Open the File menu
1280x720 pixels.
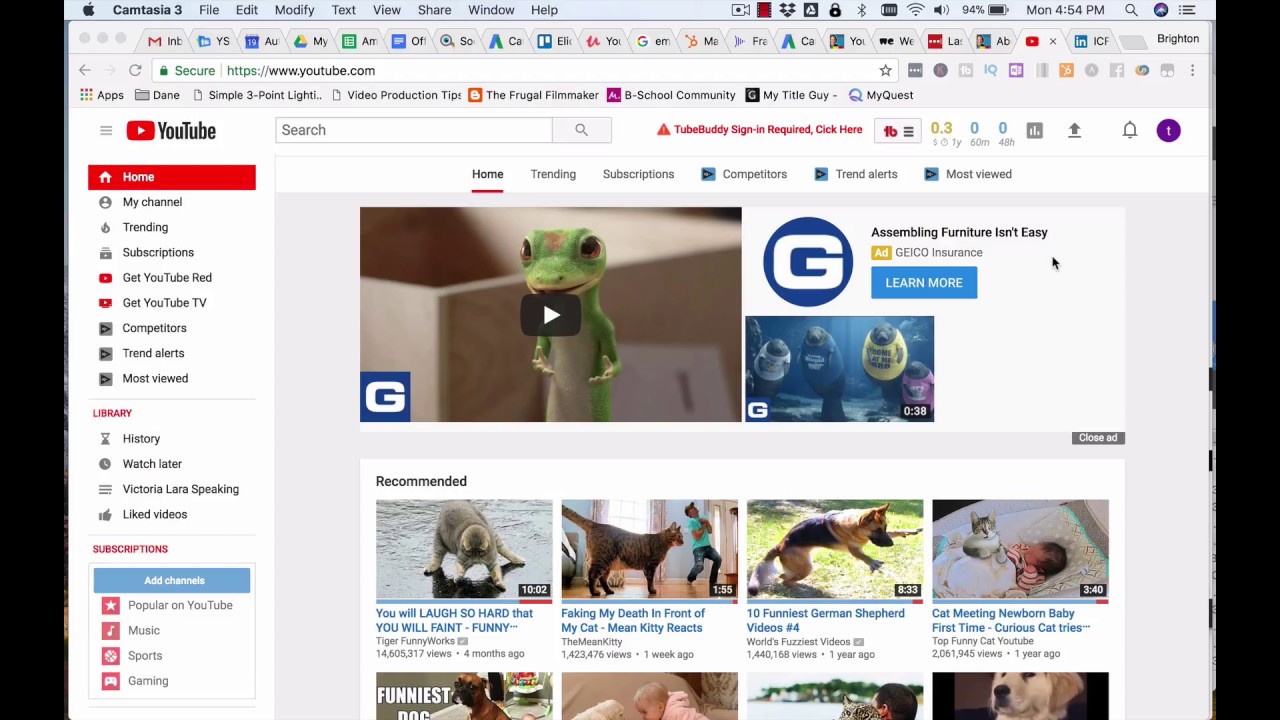pos(209,10)
